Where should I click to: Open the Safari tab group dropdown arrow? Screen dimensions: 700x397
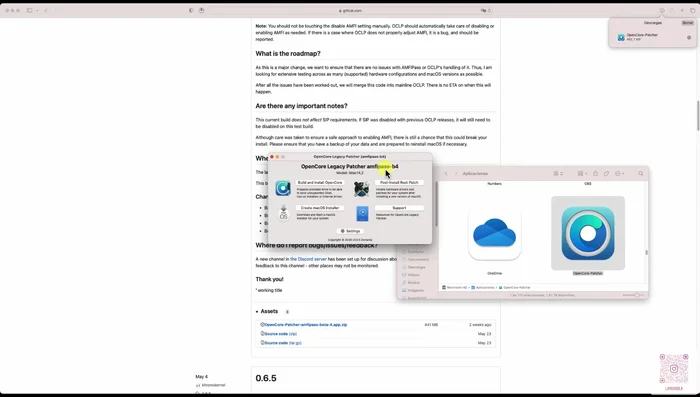pos(37,10)
